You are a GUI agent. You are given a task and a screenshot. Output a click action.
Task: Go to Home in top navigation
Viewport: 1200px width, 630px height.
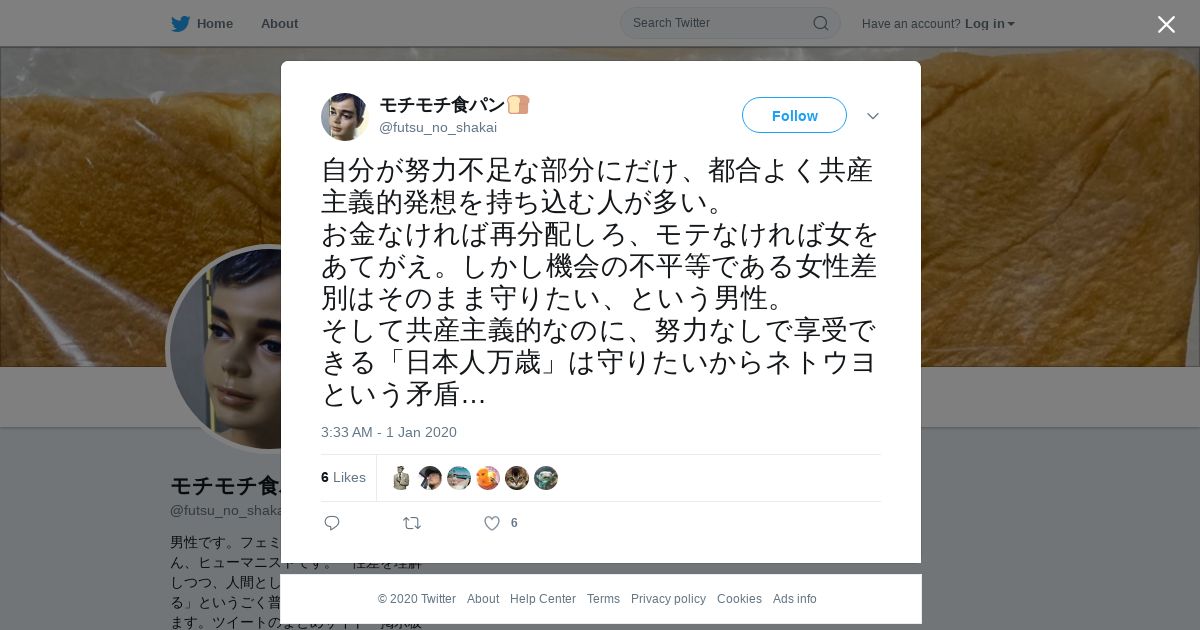[x=215, y=24]
